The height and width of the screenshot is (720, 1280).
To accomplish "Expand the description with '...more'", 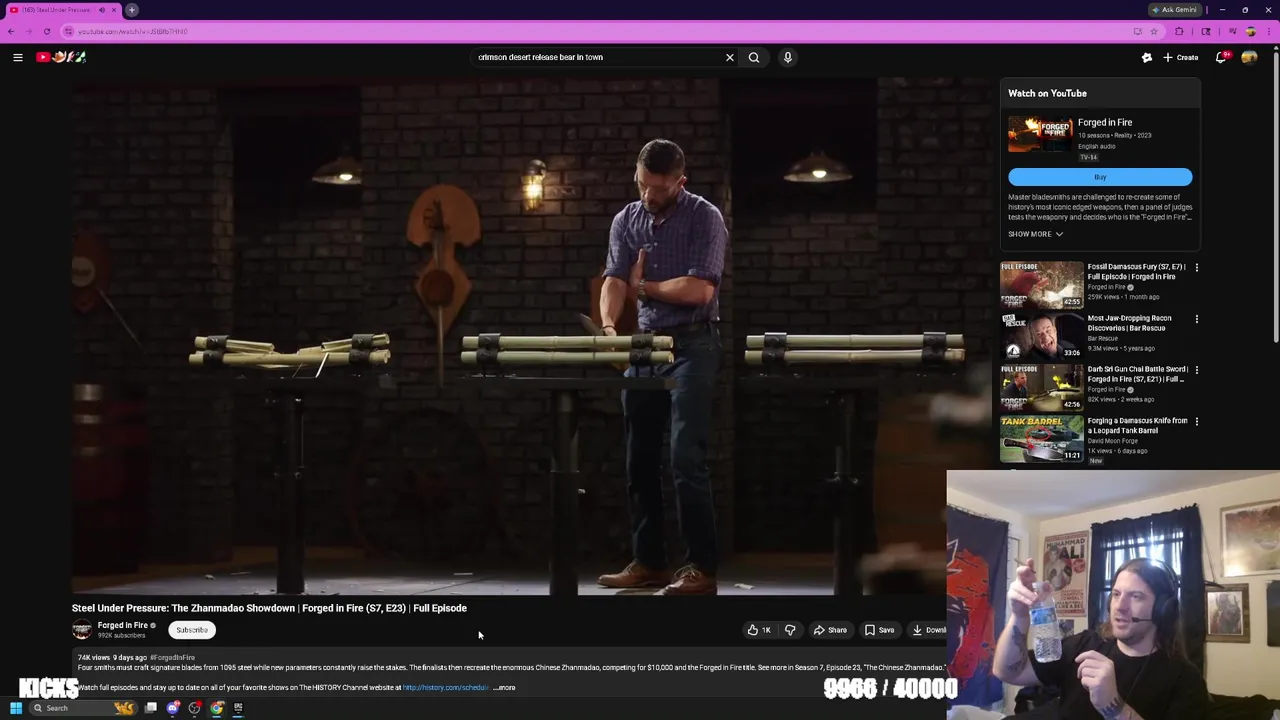I will pyautogui.click(x=505, y=688).
